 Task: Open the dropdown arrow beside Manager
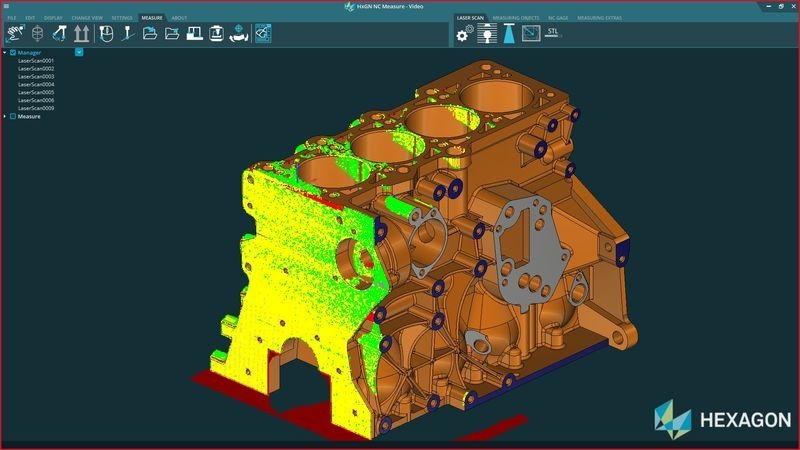(79, 52)
